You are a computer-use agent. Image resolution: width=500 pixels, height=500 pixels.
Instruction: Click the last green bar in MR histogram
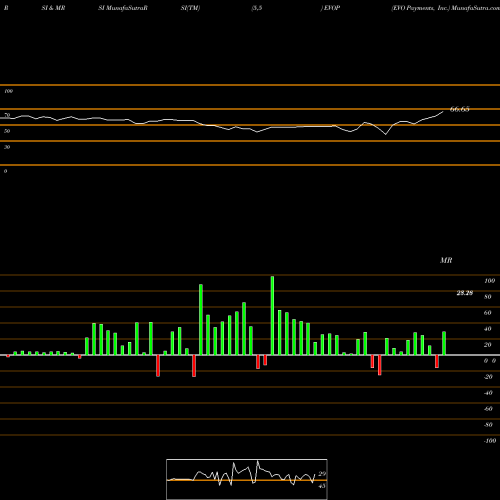click(x=444, y=343)
